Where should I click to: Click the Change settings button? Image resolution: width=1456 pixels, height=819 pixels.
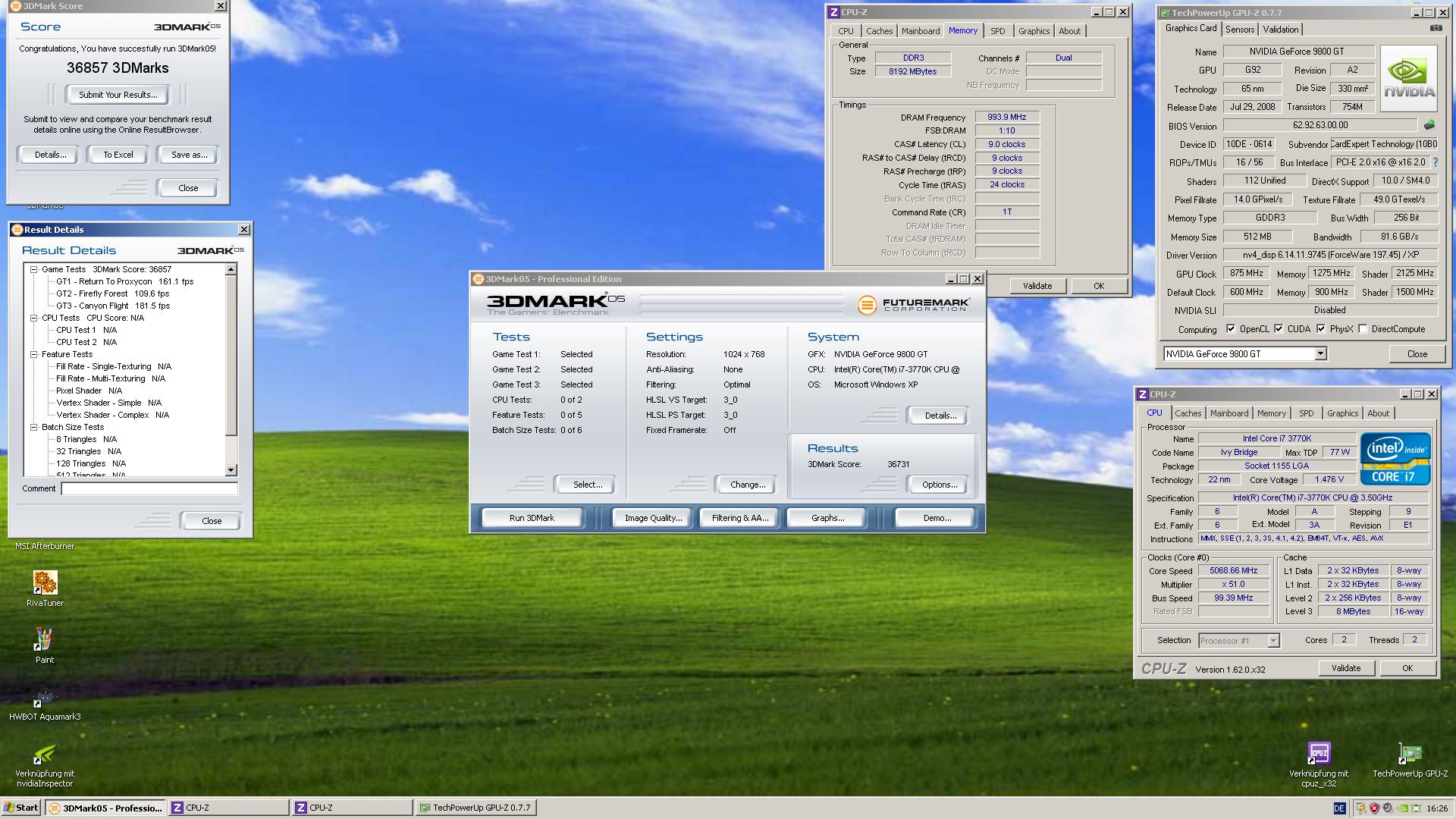coord(747,485)
